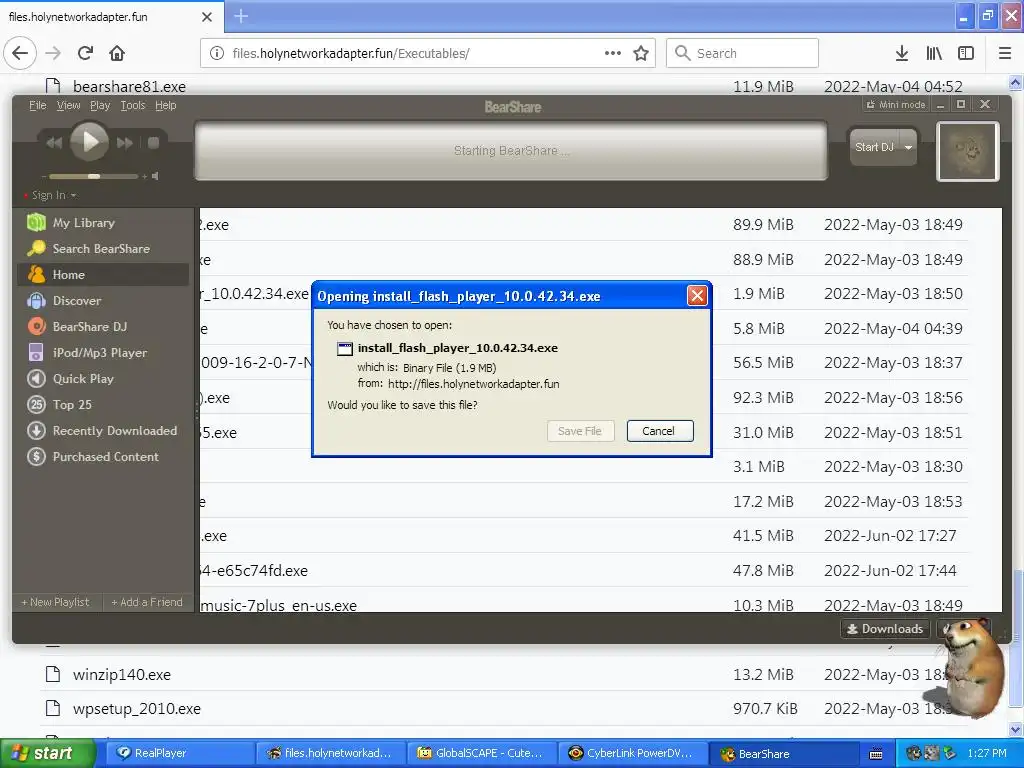
Task: Open a new browser tab
Action: 241,16
